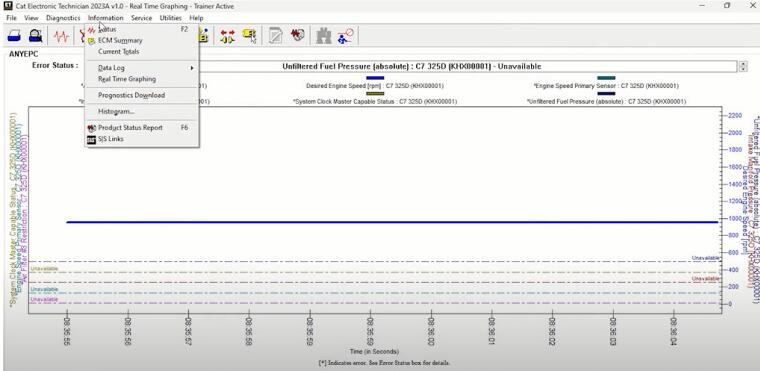
Task: Click the Error Status spinner arrows
Action: click(x=743, y=66)
